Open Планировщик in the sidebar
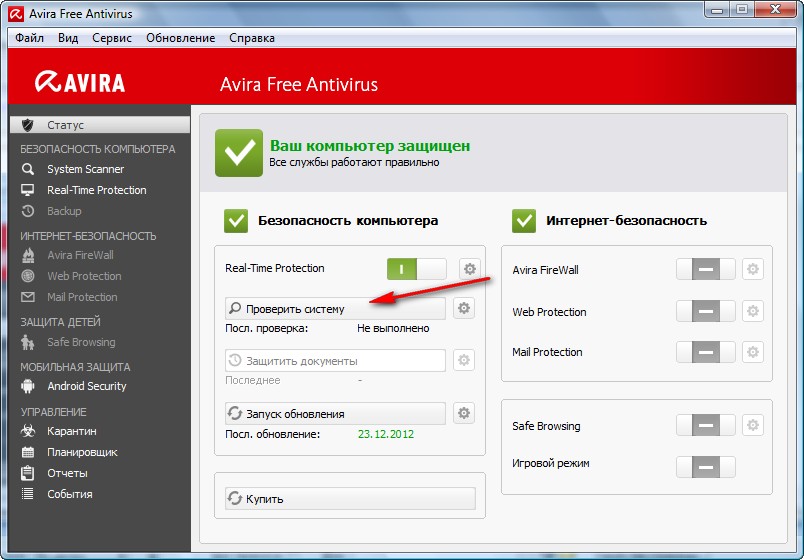Viewport: 804px width, 560px height. pyautogui.click(x=83, y=452)
